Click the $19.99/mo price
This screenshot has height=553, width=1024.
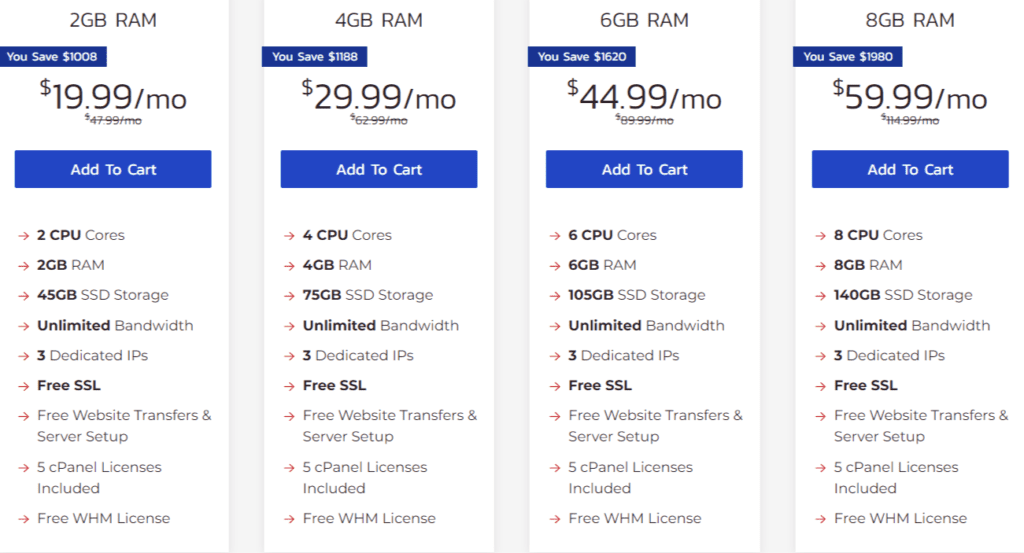113,96
